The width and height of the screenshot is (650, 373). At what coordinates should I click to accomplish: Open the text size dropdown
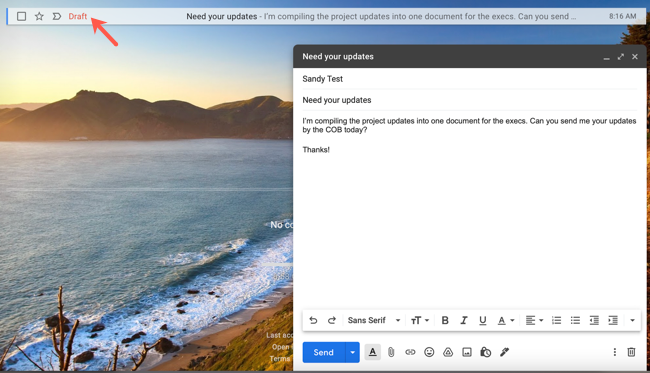(420, 320)
